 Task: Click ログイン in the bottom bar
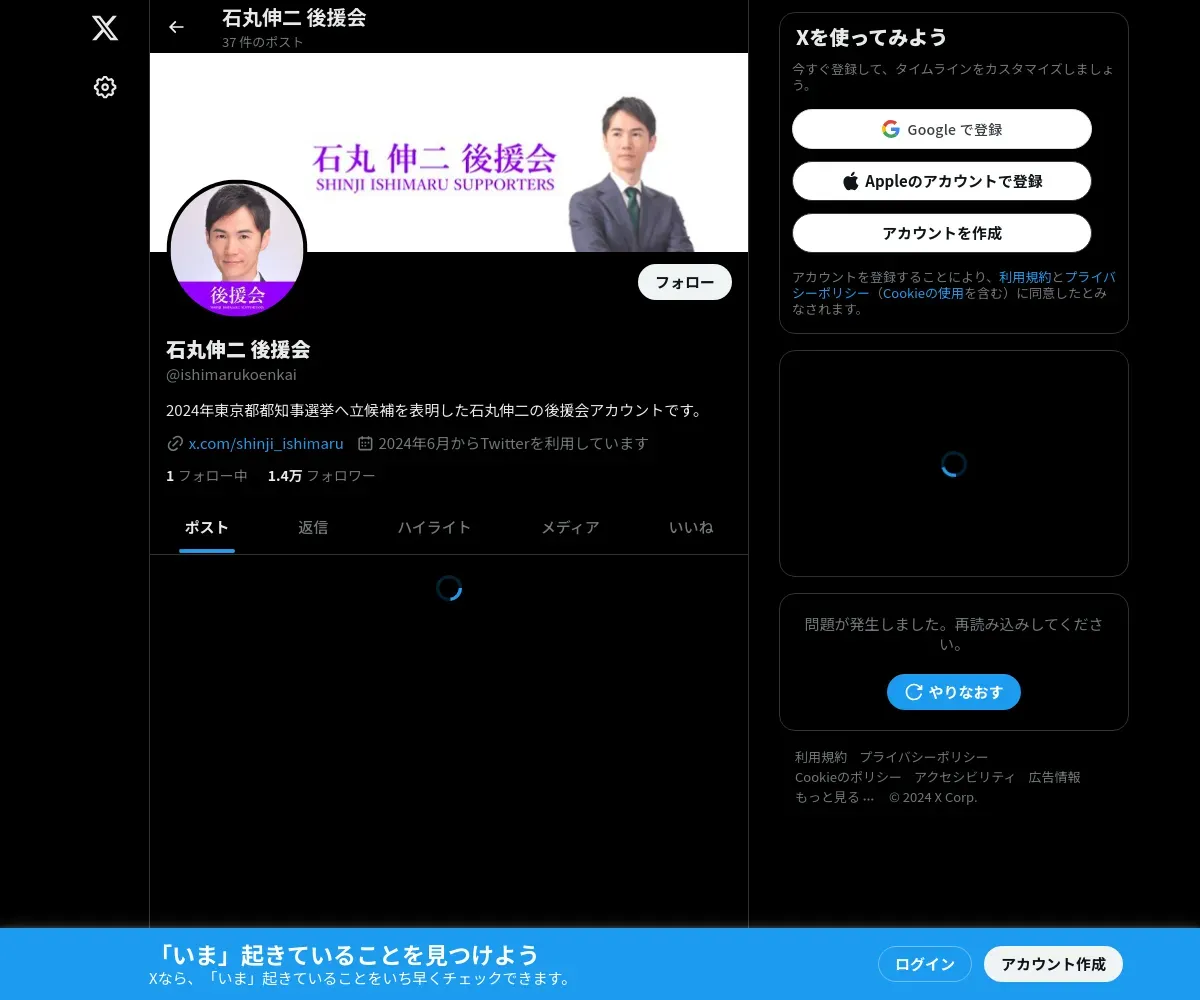tap(925, 964)
